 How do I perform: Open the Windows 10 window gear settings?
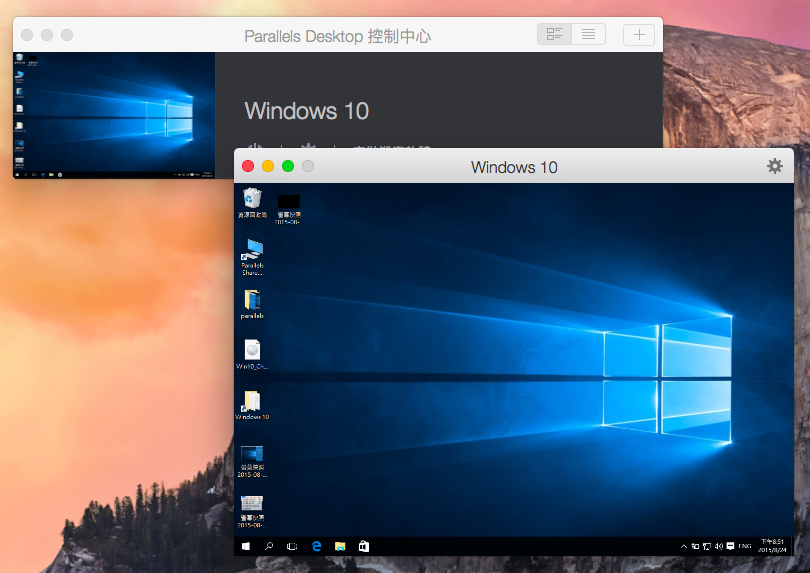pos(774,166)
